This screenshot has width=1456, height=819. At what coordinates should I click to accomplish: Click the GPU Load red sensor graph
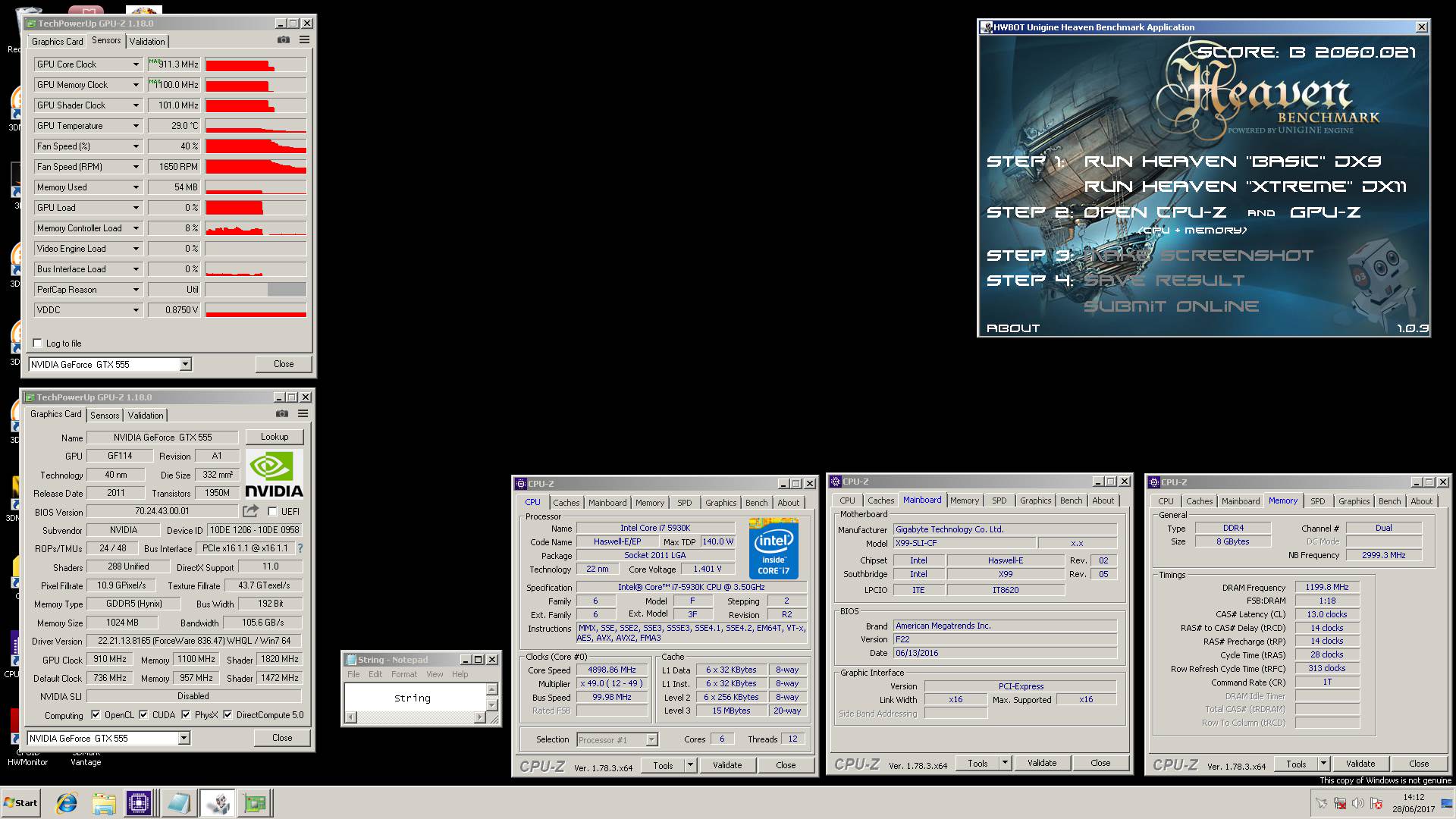pyautogui.click(x=256, y=208)
